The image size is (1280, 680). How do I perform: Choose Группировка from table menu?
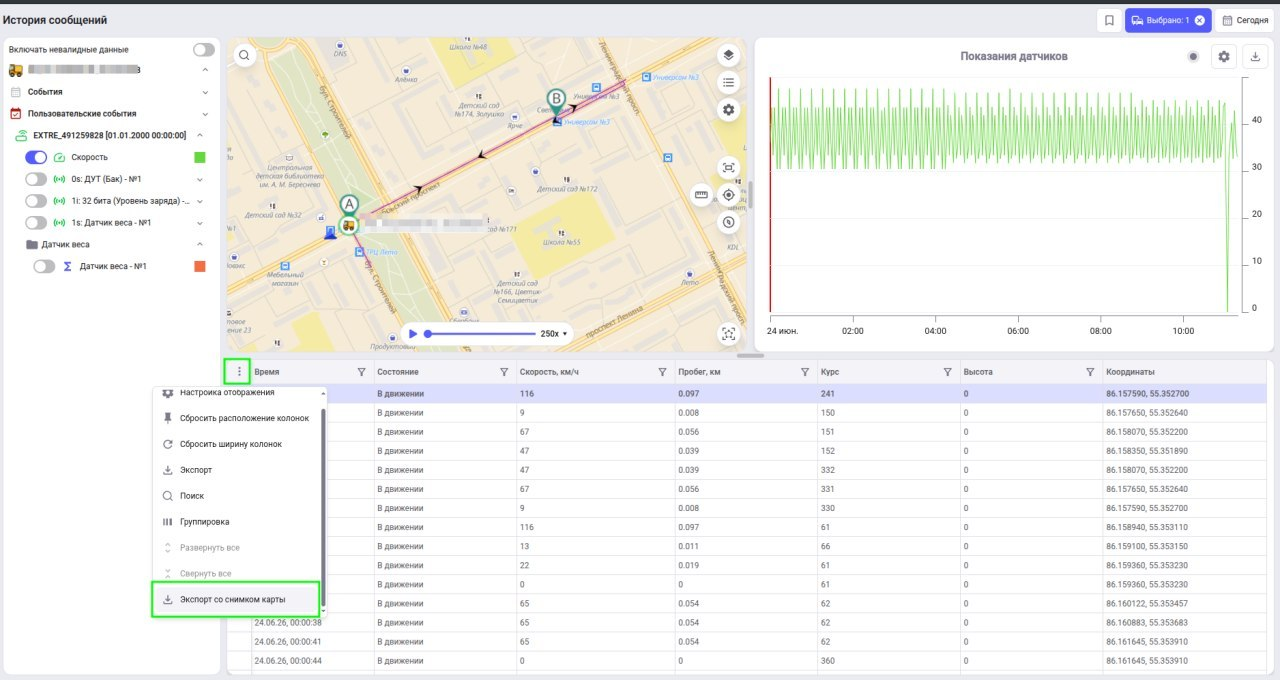238,522
